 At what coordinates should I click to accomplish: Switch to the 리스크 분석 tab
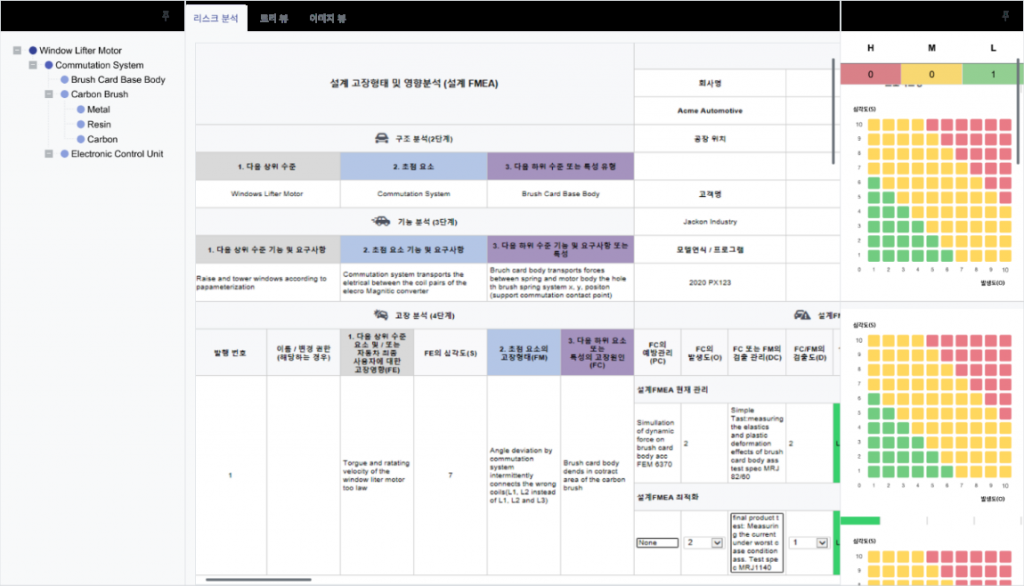[216, 18]
